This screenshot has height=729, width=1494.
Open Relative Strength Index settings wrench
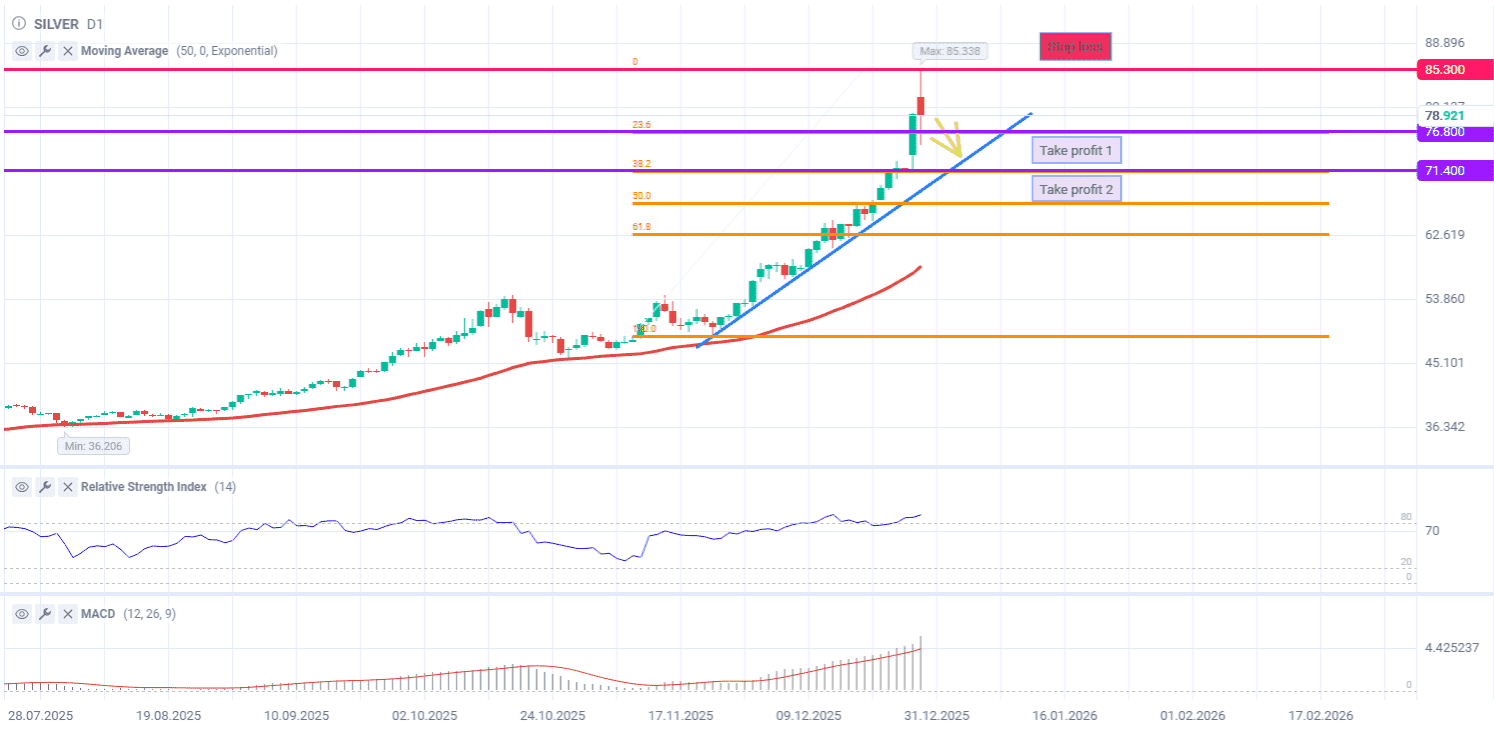point(45,487)
